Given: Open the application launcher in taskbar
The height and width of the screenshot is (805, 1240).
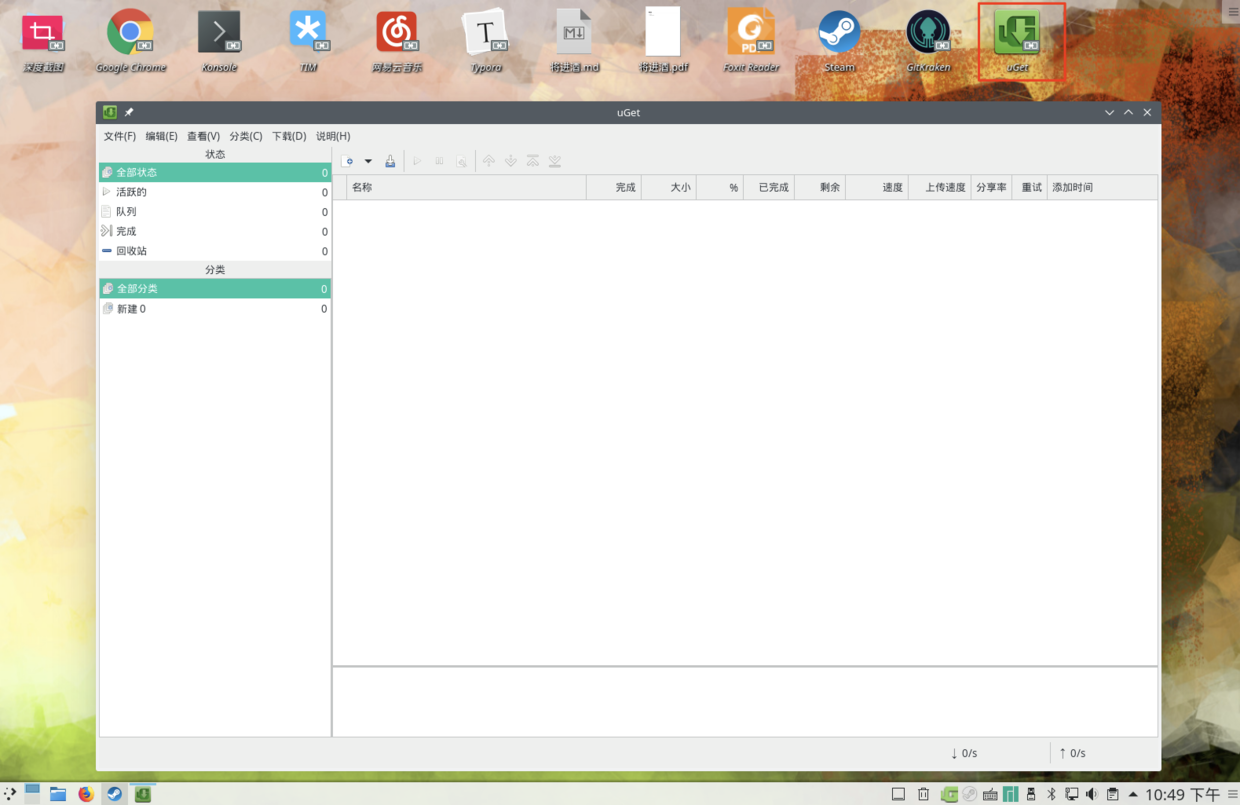Looking at the screenshot, I should coord(10,794).
